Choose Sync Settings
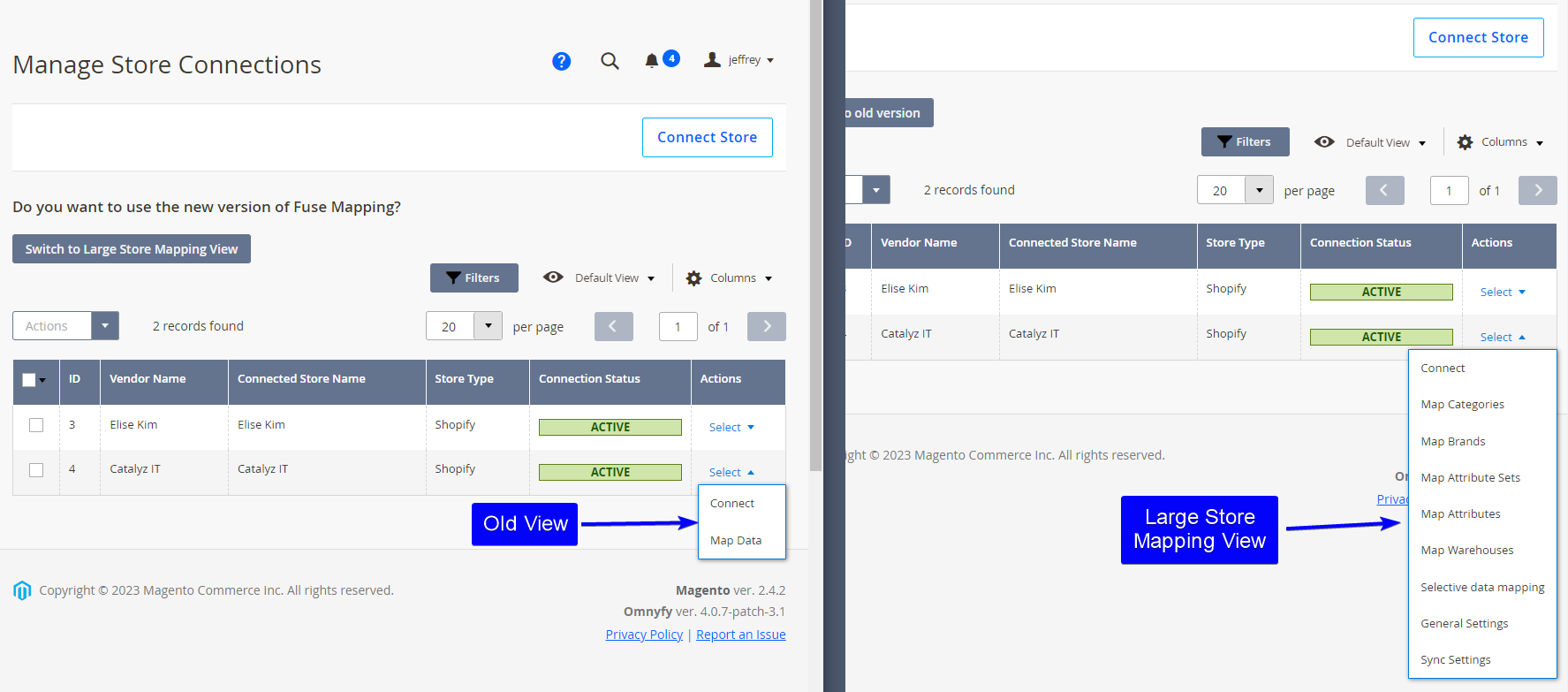The height and width of the screenshot is (692, 1568). click(x=1482, y=660)
